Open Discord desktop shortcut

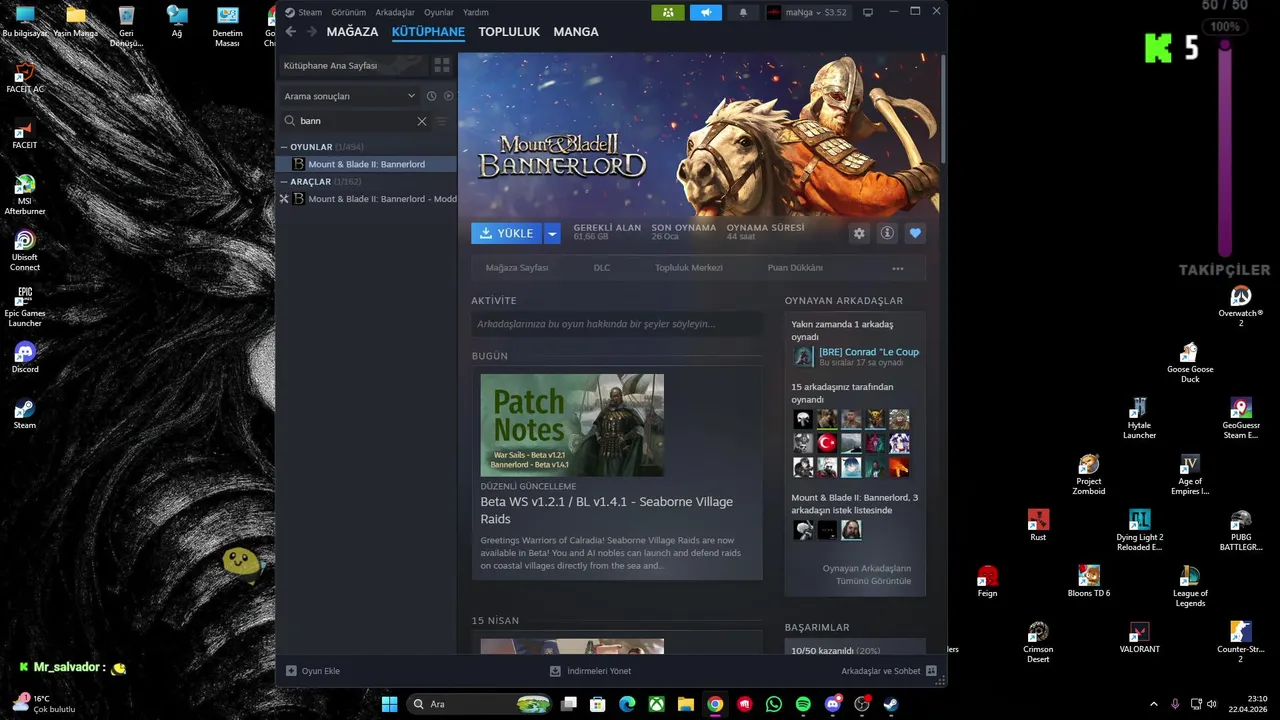point(25,358)
